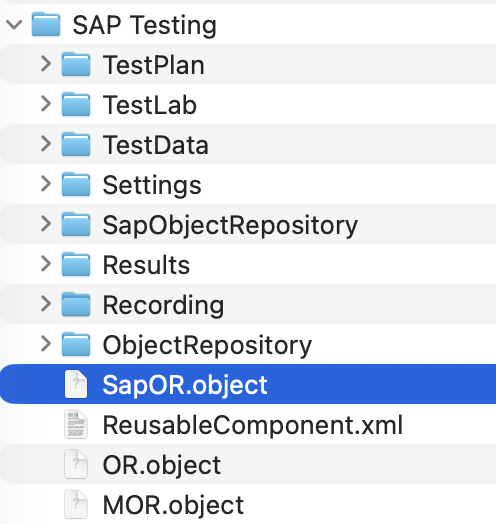The image size is (496, 524).
Task: Expand the TestData folder
Action: point(46,144)
